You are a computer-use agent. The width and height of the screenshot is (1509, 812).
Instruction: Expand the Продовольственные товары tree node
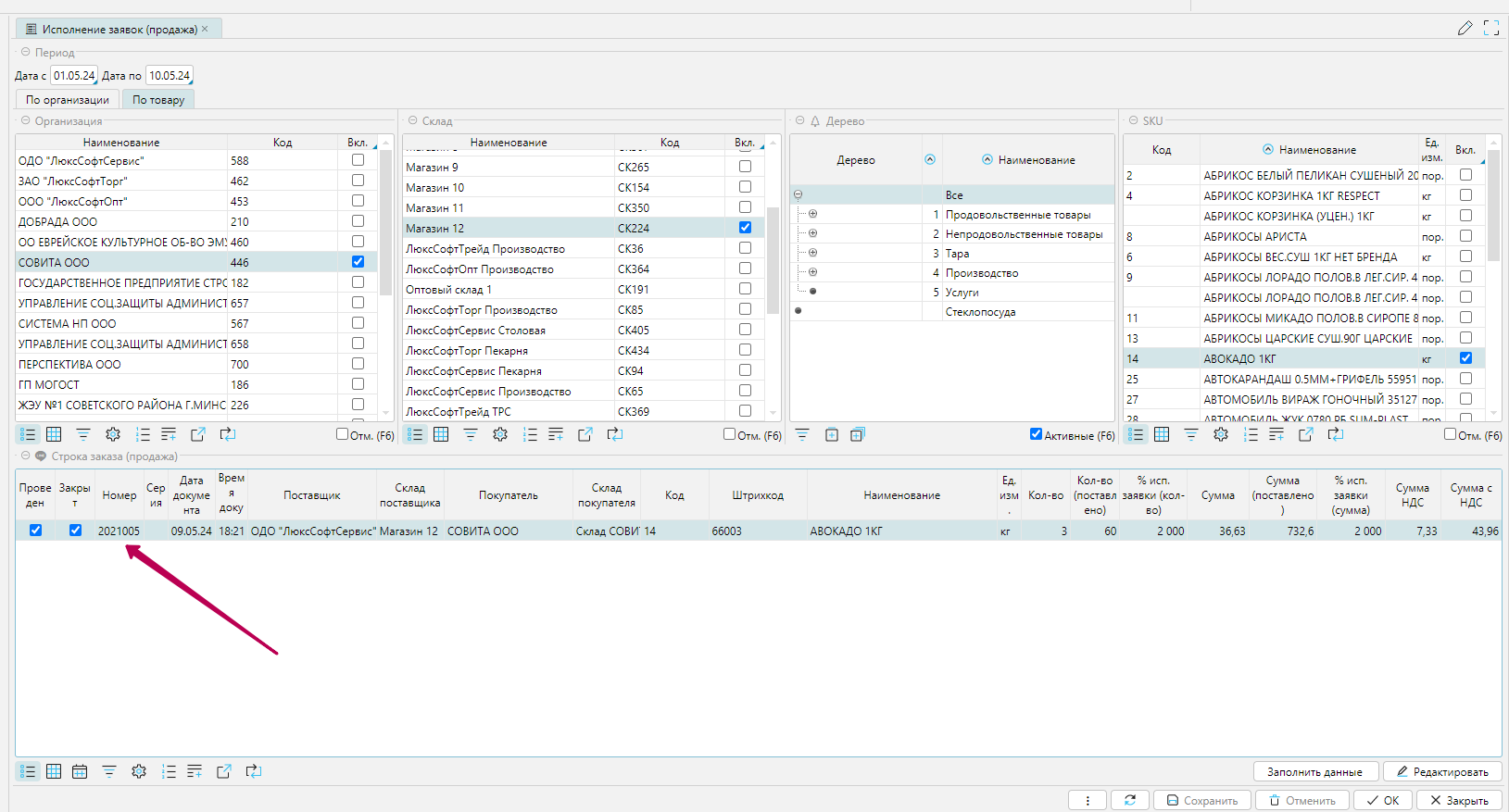pos(812,214)
